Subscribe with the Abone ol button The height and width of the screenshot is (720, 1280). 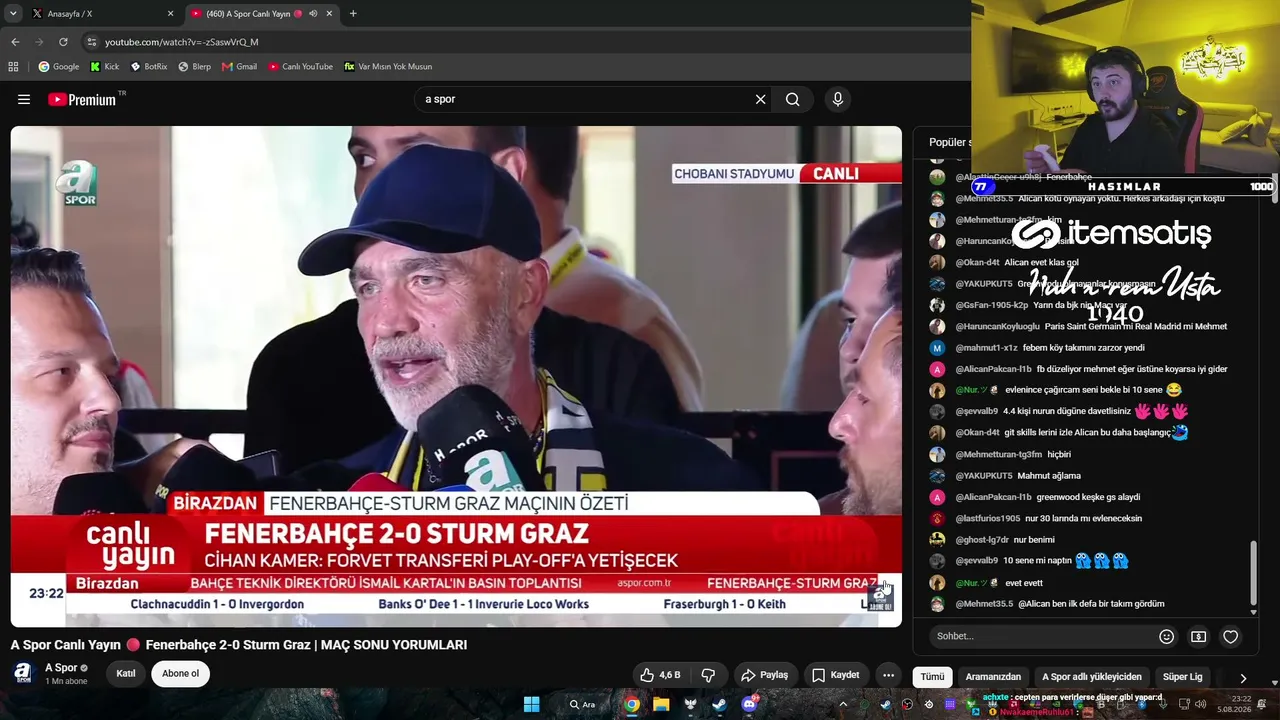pos(181,674)
